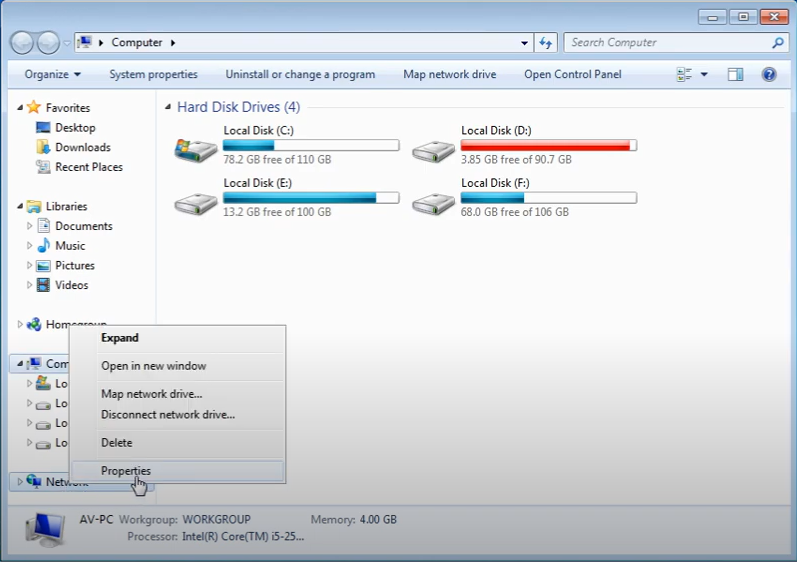The width and height of the screenshot is (797, 562).
Task: Expand the Documents library tree node
Action: pos(30,226)
